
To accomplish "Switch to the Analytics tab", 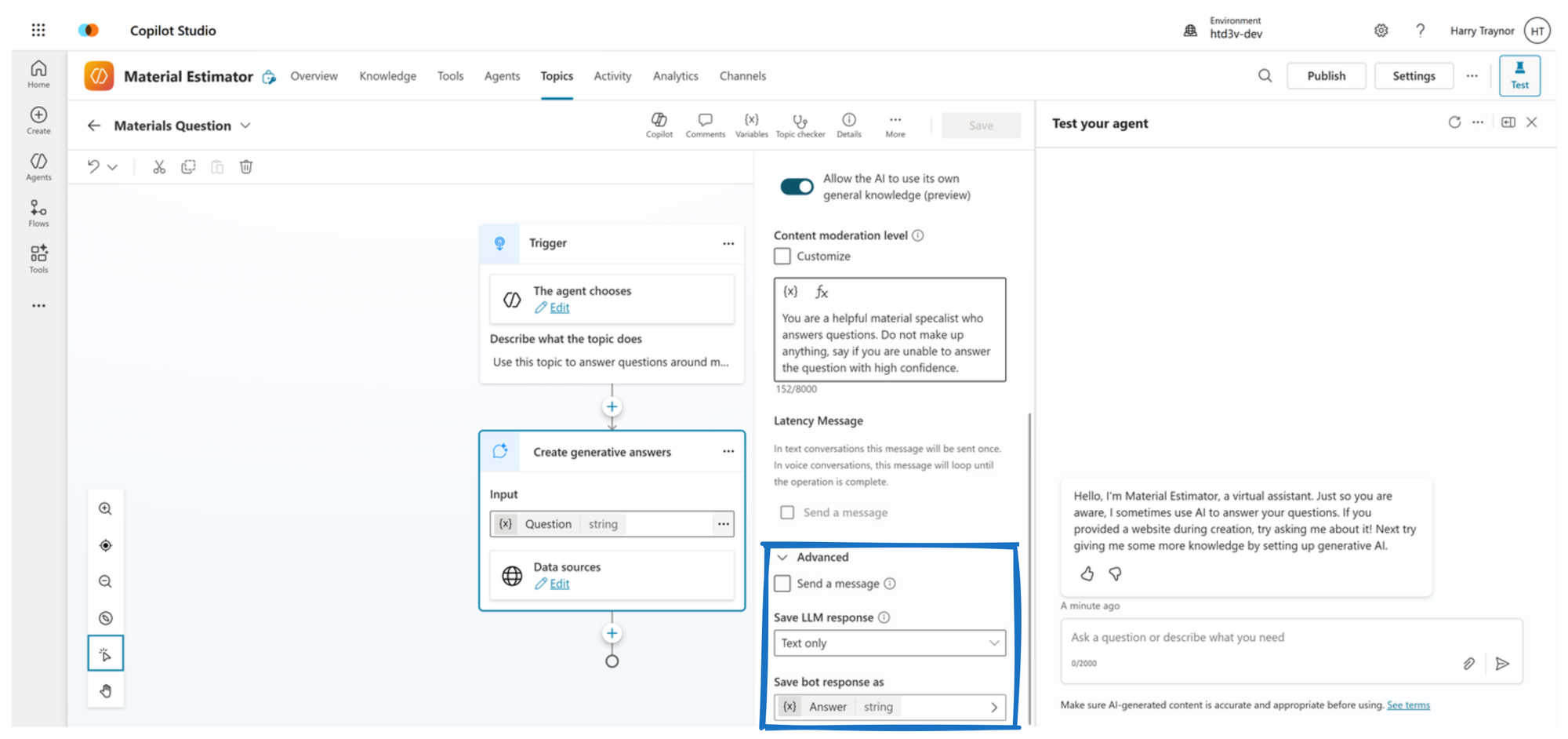I will tap(675, 76).
